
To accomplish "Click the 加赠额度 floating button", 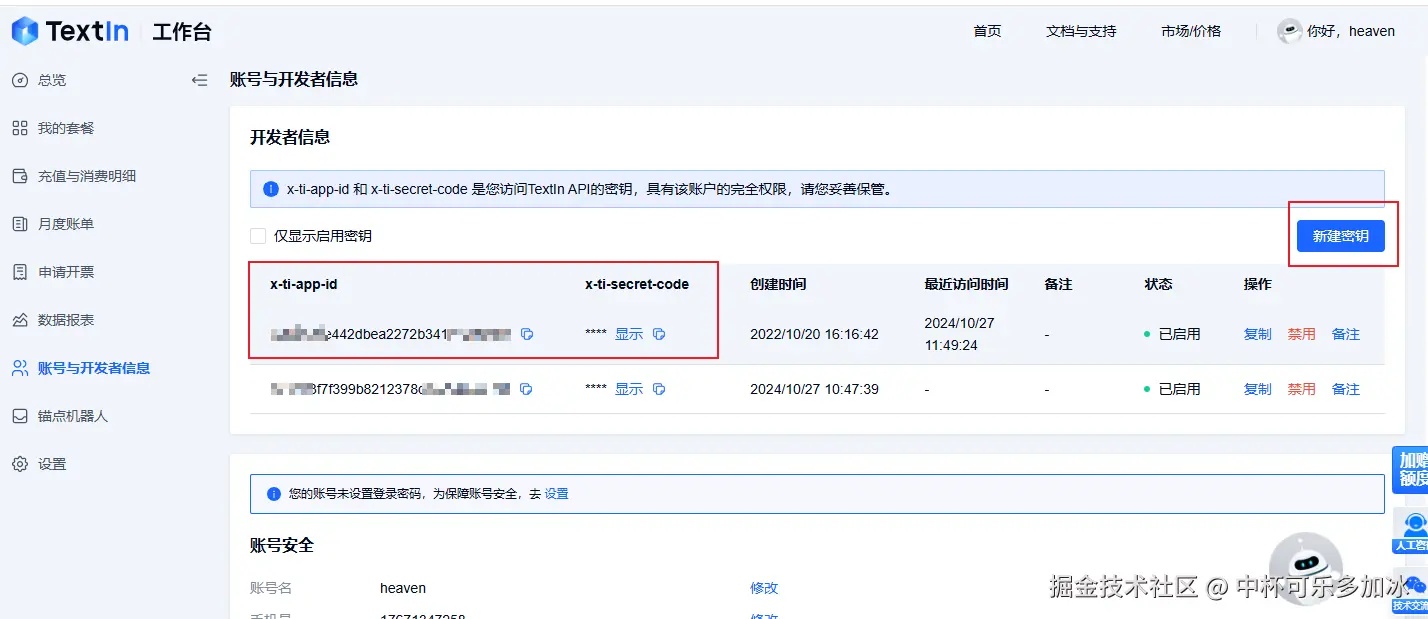I will tap(1410, 470).
